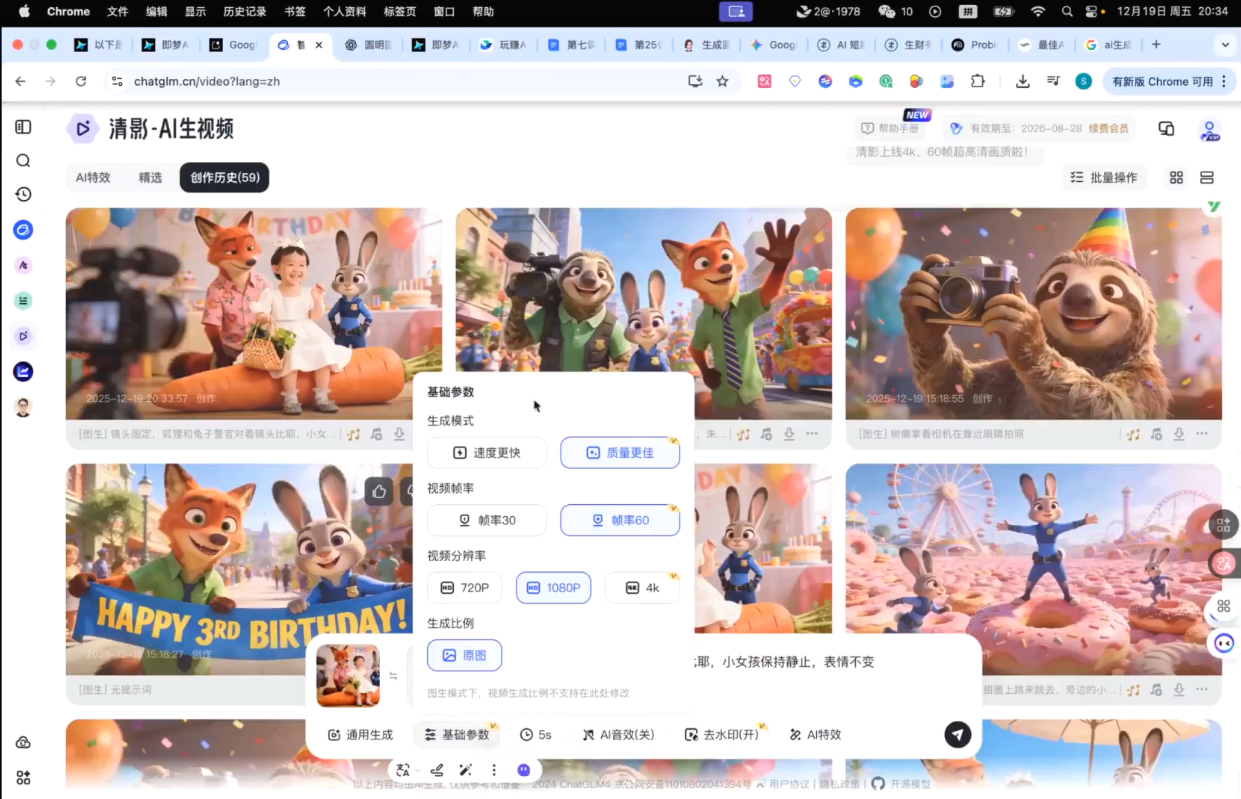Collapse the 基础参数 settings panel
The image size is (1241, 799).
[457, 735]
